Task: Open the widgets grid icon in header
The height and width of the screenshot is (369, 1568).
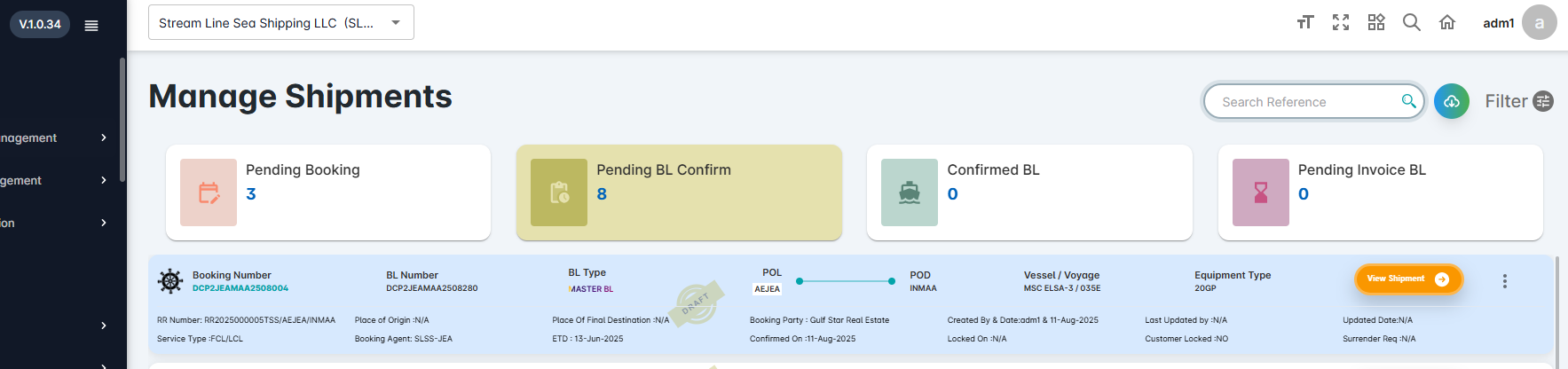Action: [1376, 22]
